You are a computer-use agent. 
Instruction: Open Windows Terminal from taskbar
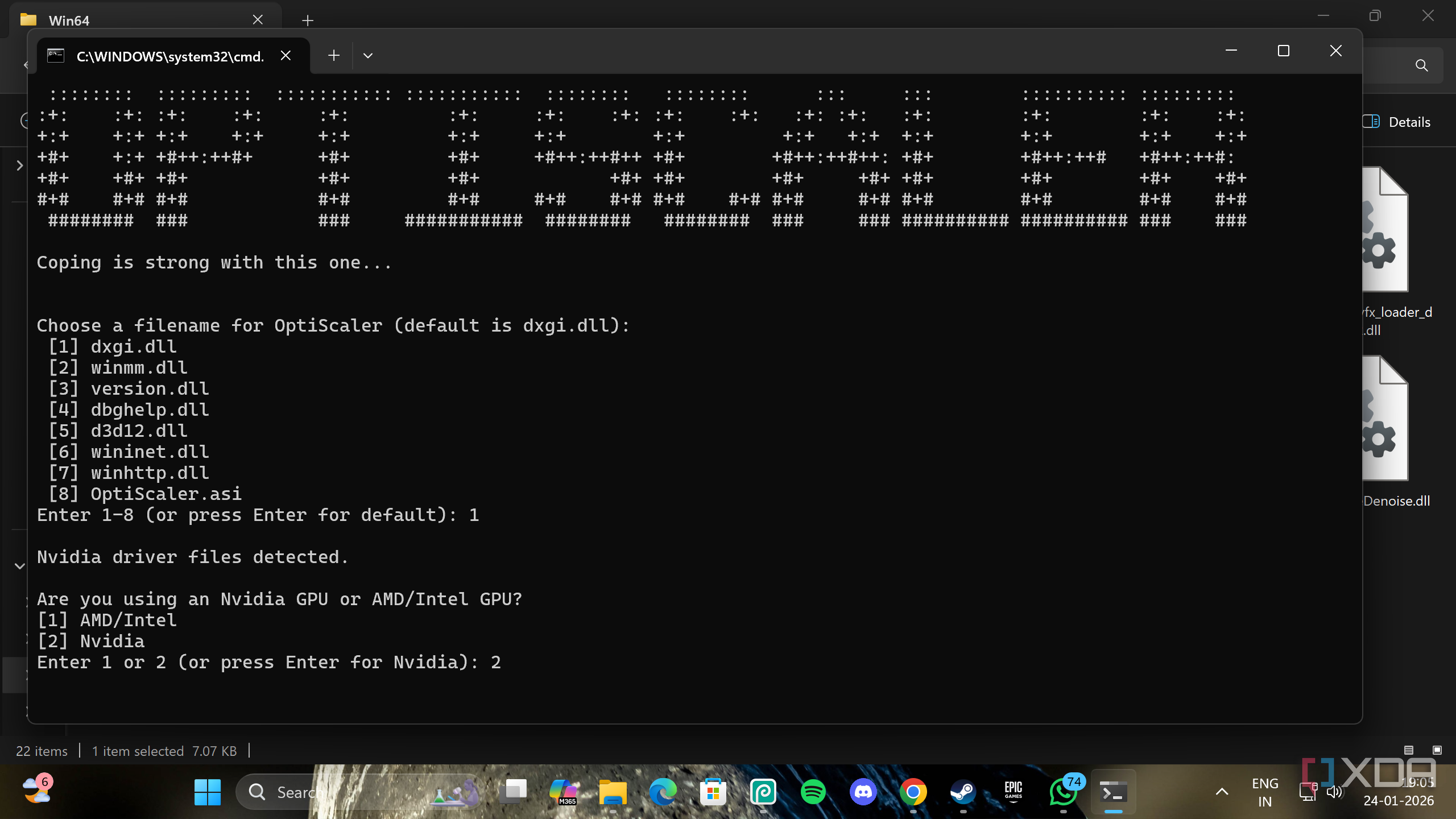[x=1114, y=792]
